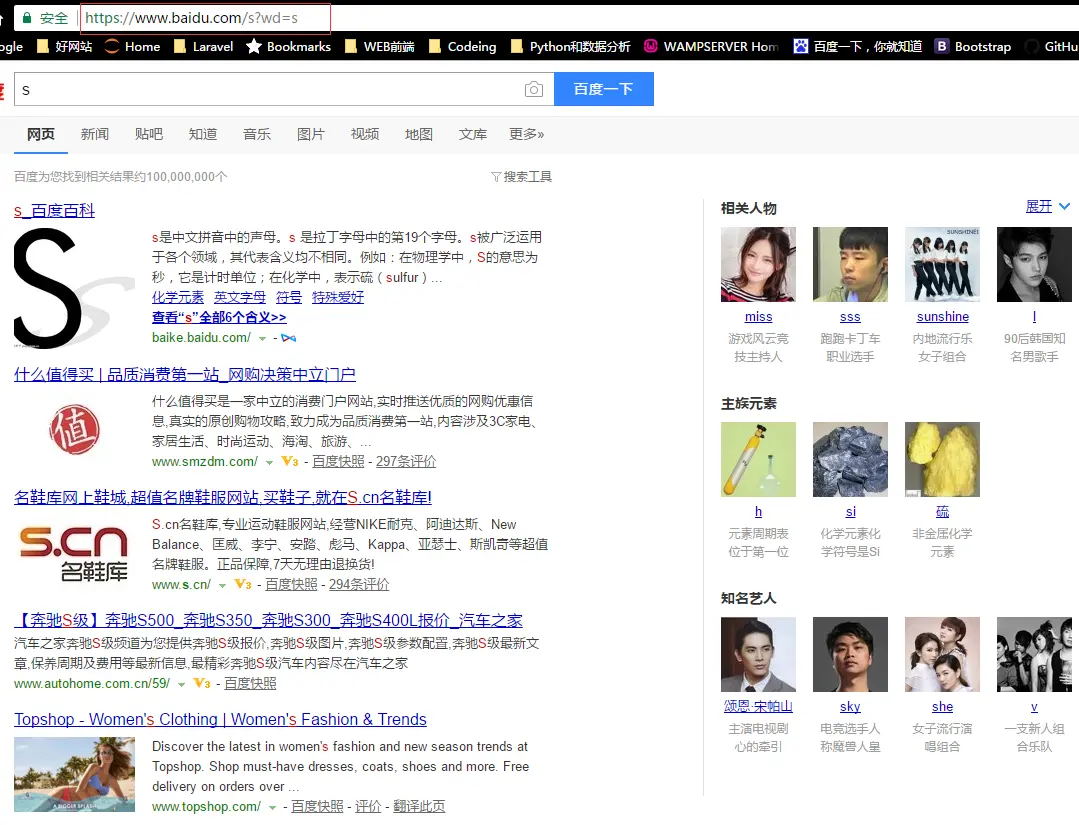The height and width of the screenshot is (825, 1079).
Task: Click the 化学元素 sub-link
Action: [178, 297]
